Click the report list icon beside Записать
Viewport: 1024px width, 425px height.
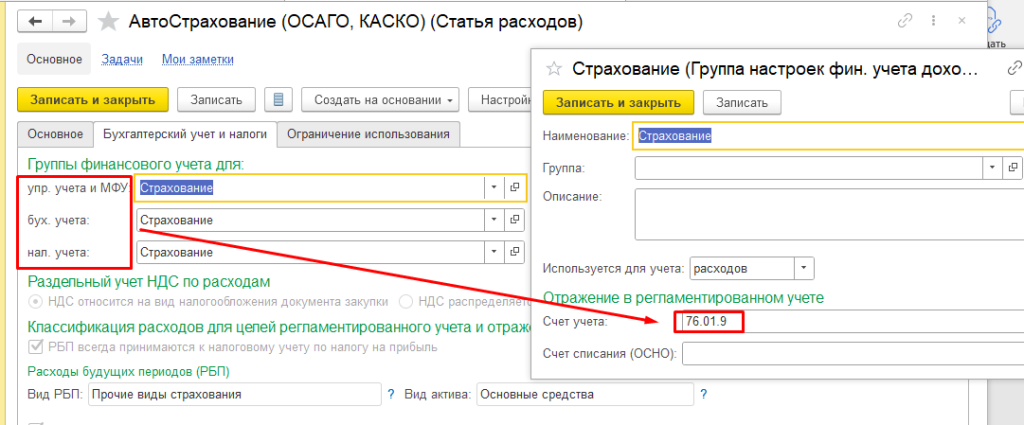(277, 100)
